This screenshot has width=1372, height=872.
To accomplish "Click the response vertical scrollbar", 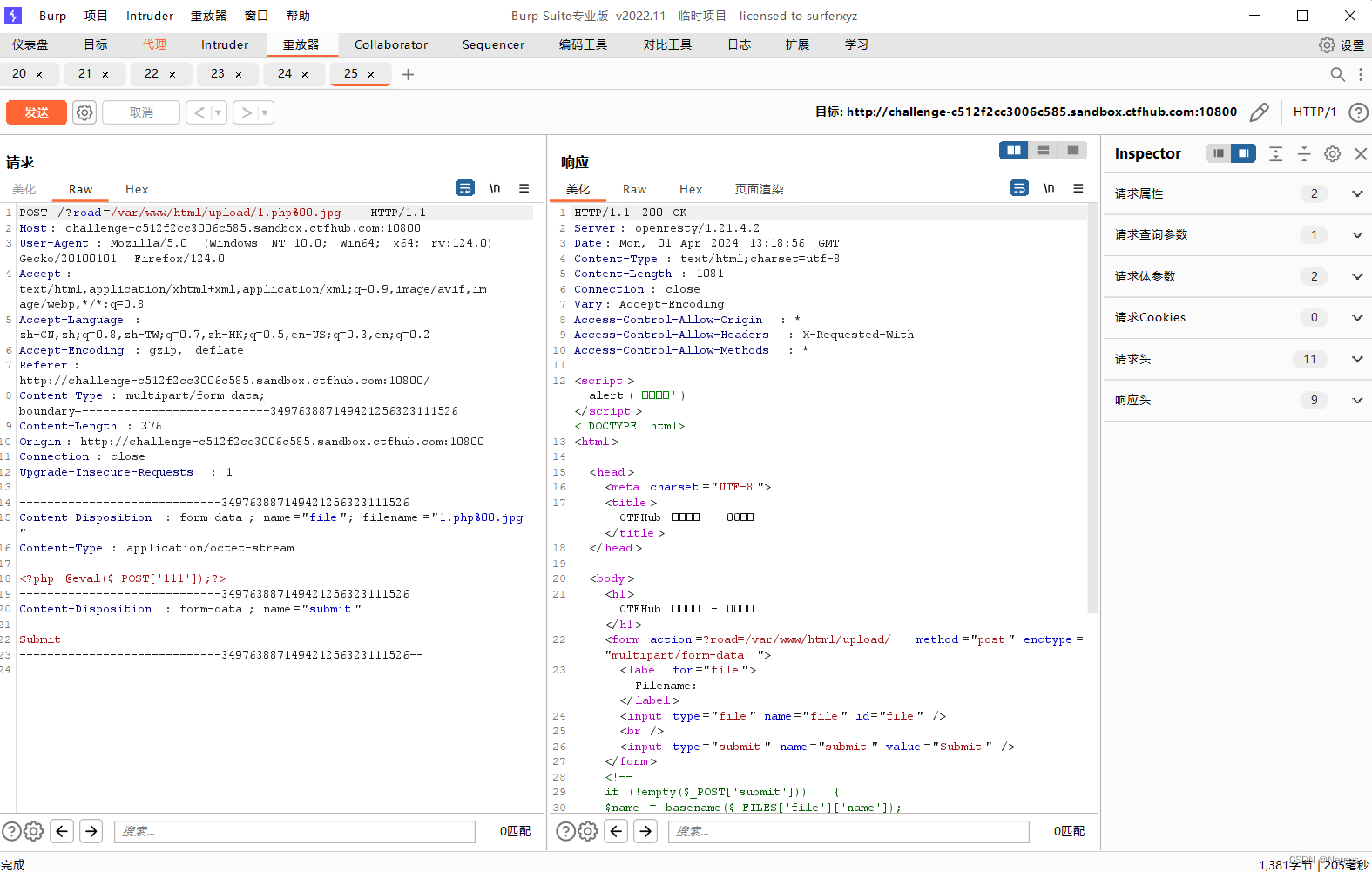I will (1093, 409).
